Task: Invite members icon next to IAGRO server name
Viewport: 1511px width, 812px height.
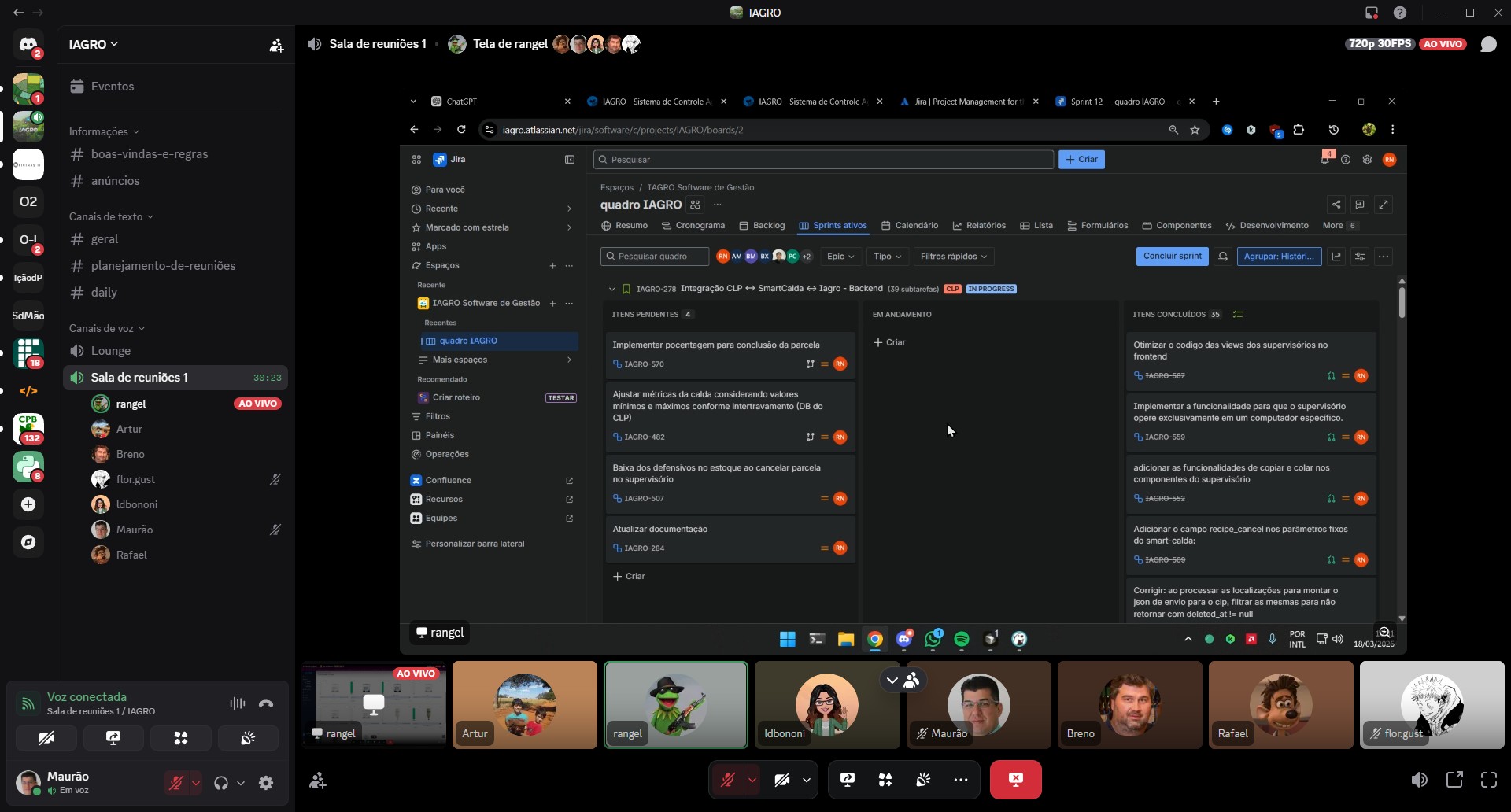Action: [276, 45]
